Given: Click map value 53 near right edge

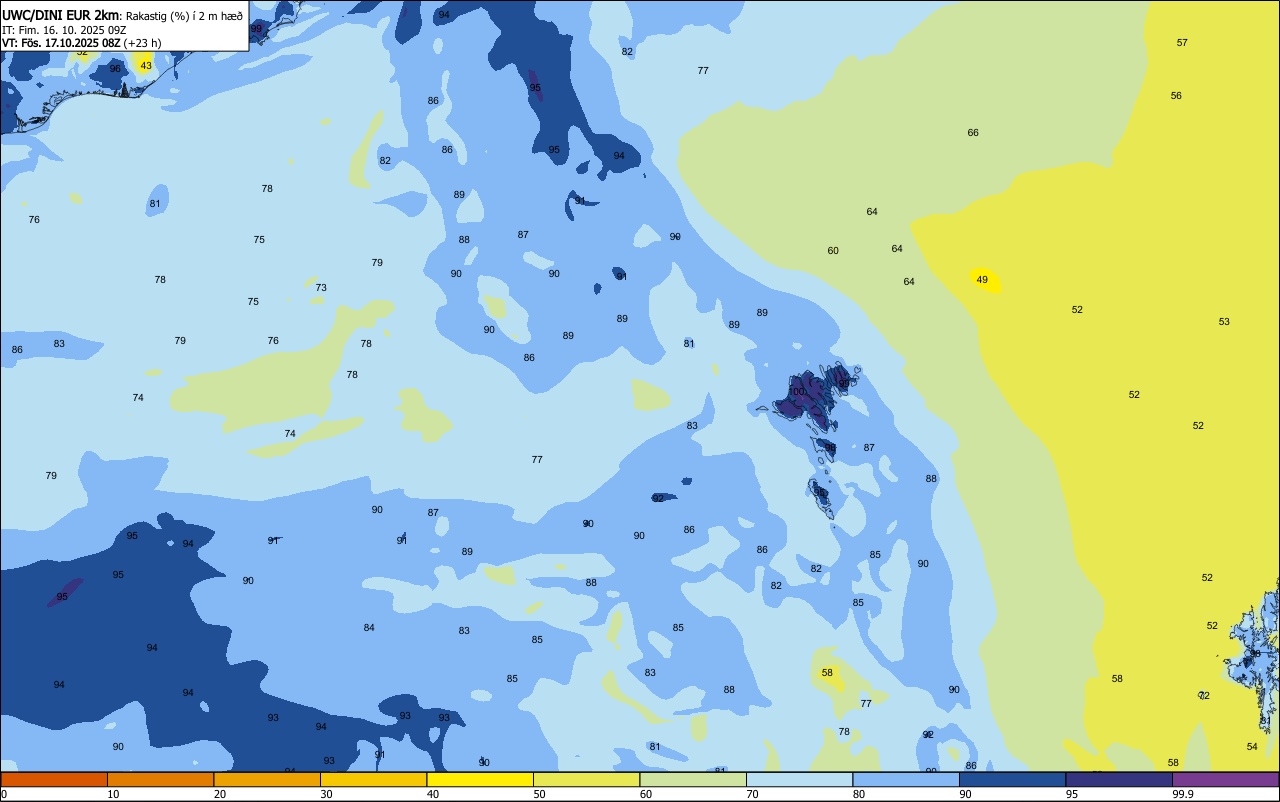Looking at the screenshot, I should click(x=1224, y=322).
